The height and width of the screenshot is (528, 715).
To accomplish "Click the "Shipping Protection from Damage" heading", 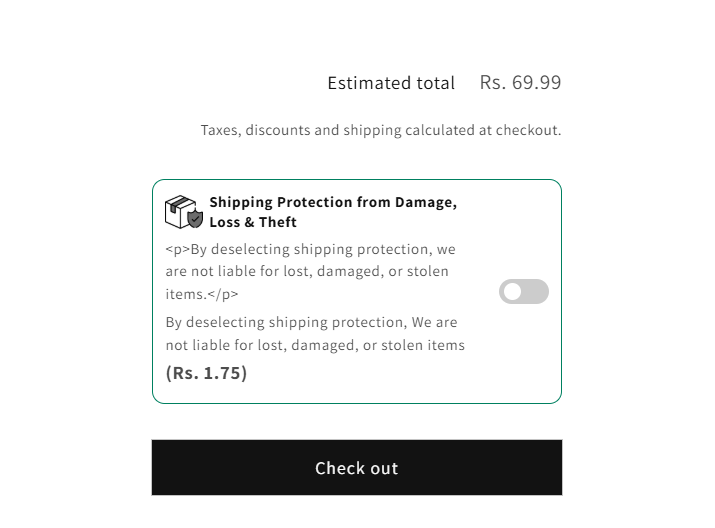I will (333, 202).
